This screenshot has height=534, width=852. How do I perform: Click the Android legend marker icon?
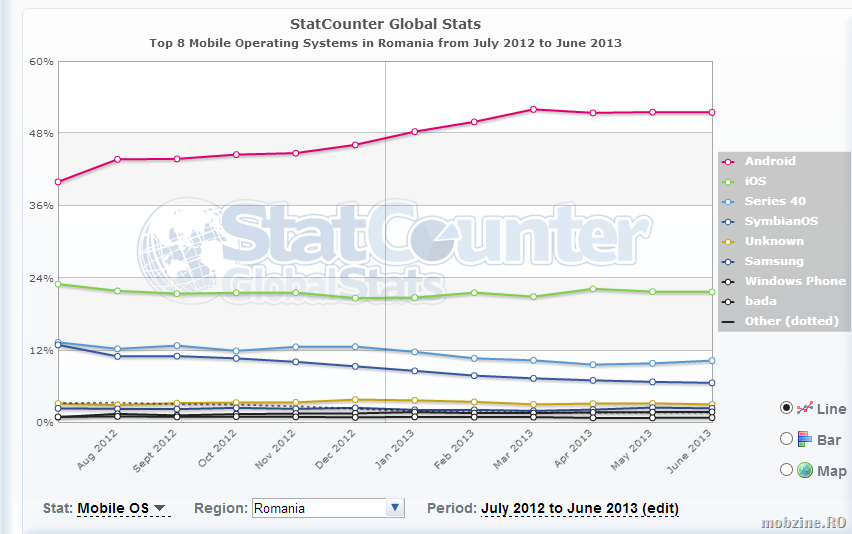[729, 162]
